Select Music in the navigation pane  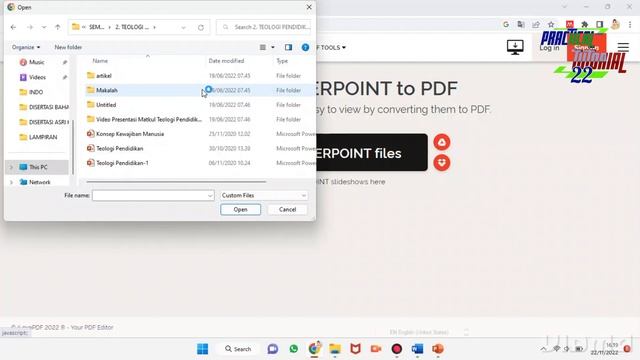coord(37,62)
